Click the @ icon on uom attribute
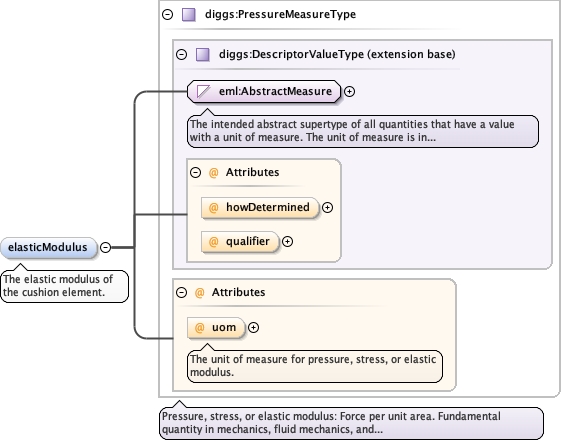Viewport: 562px width, 443px height. 199,328
